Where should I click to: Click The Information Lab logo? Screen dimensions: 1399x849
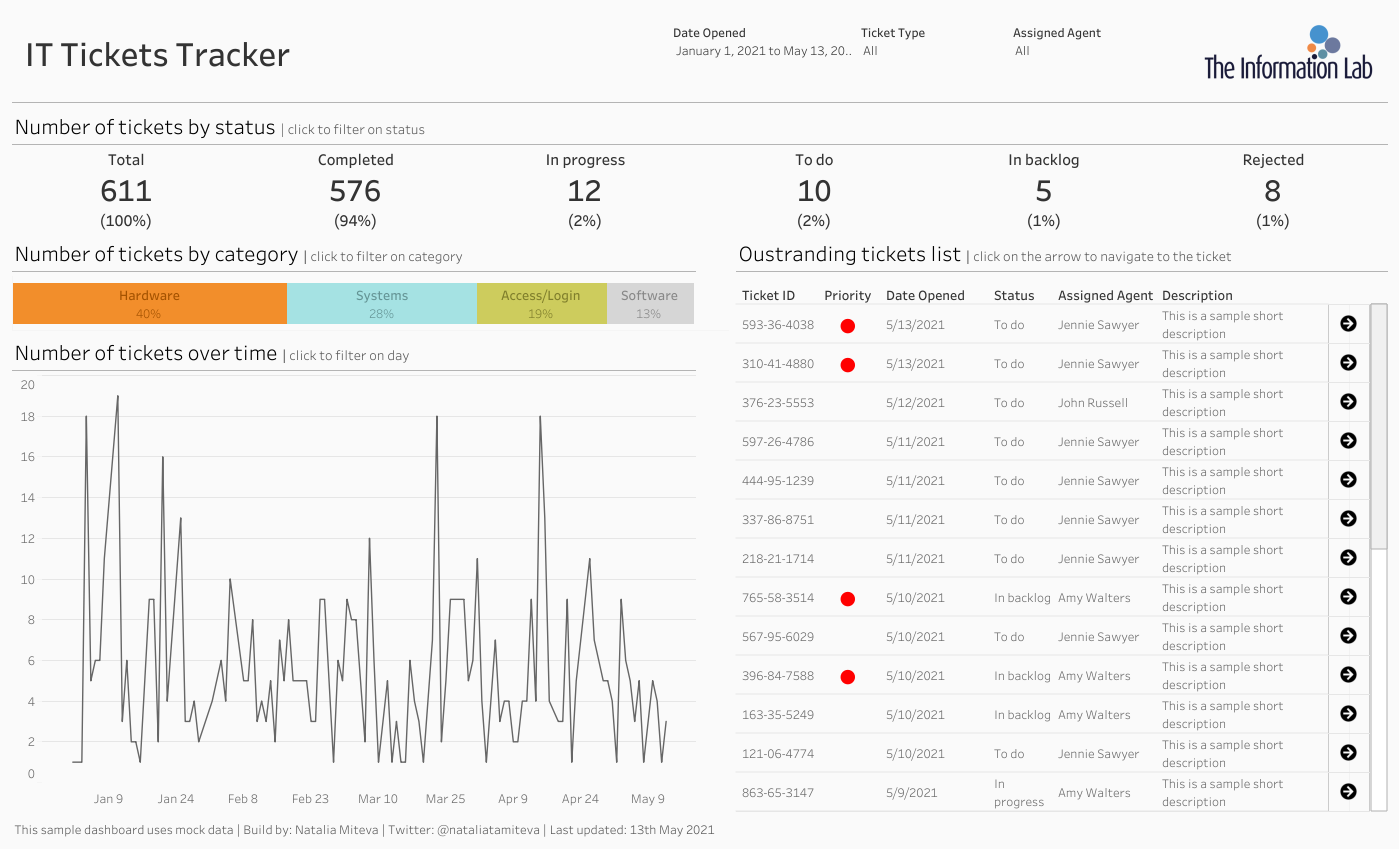[1288, 53]
